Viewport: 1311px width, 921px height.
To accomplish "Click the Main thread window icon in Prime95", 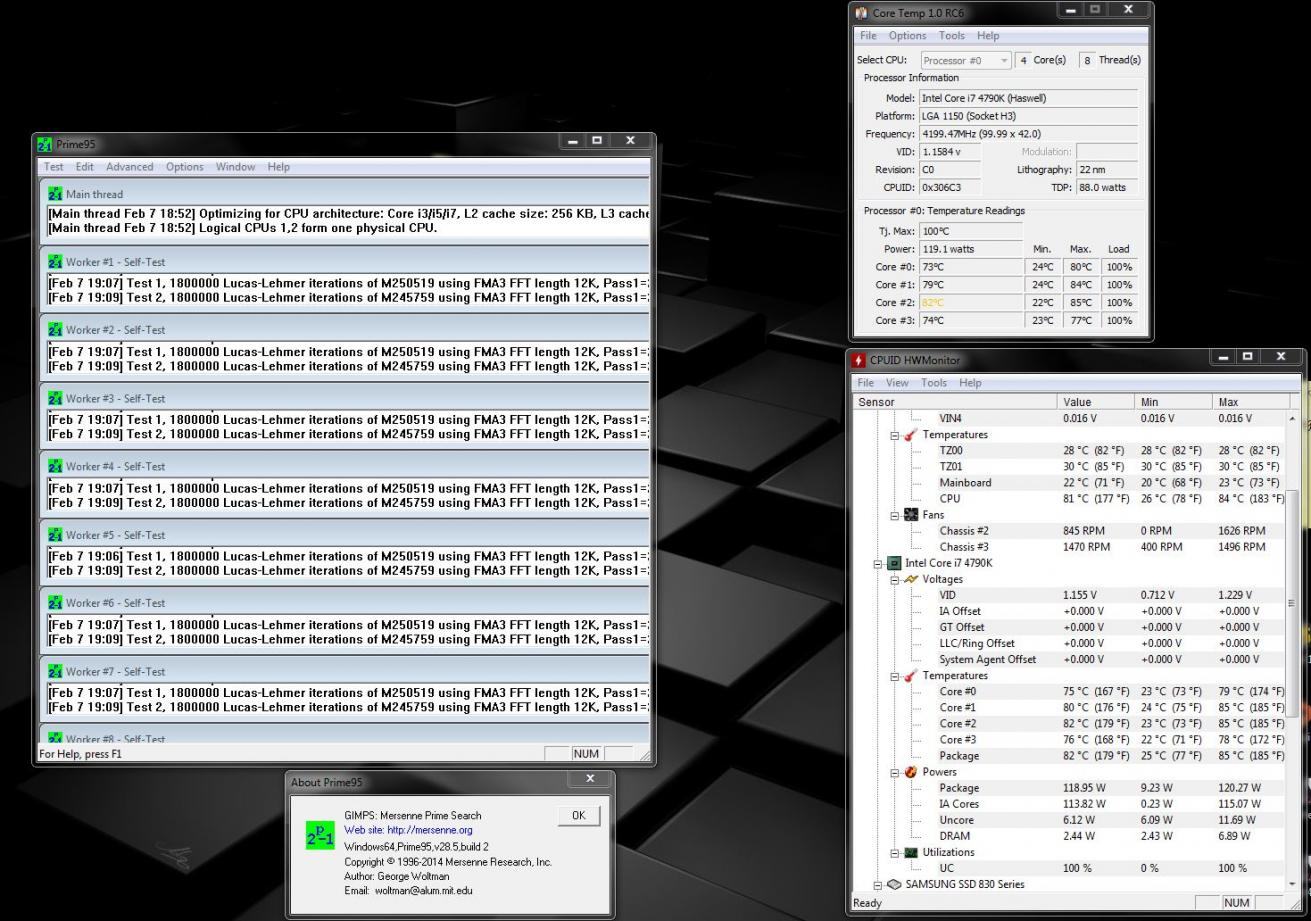I will pos(56,194).
